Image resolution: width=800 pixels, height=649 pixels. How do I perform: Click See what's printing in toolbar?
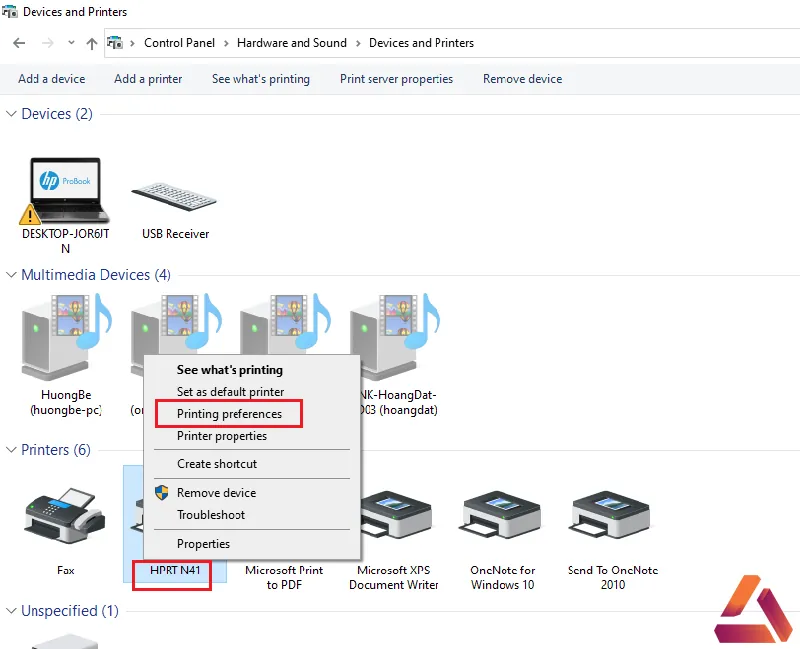pyautogui.click(x=261, y=79)
